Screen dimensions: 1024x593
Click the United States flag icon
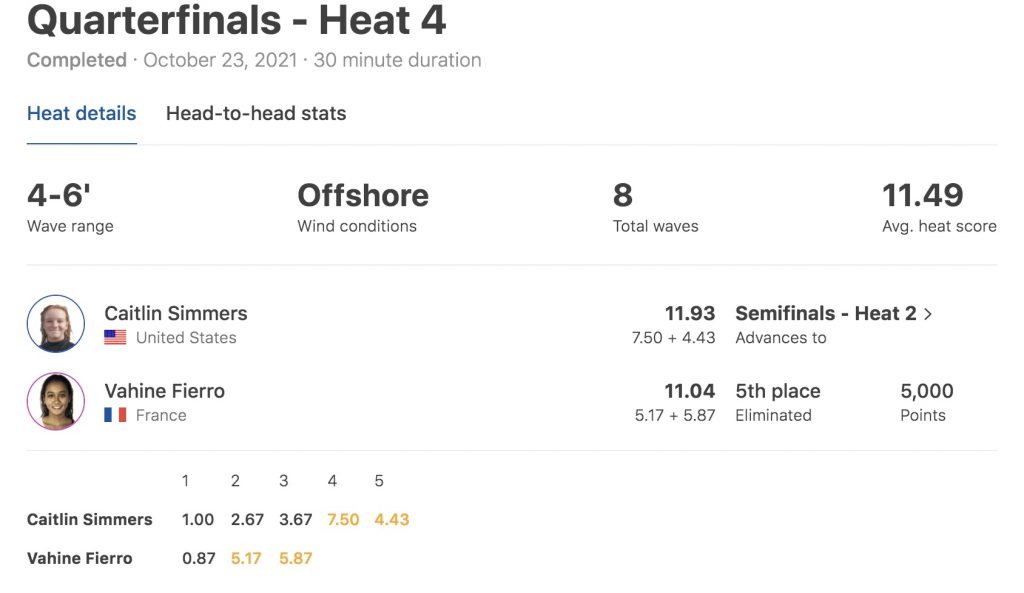(115, 338)
